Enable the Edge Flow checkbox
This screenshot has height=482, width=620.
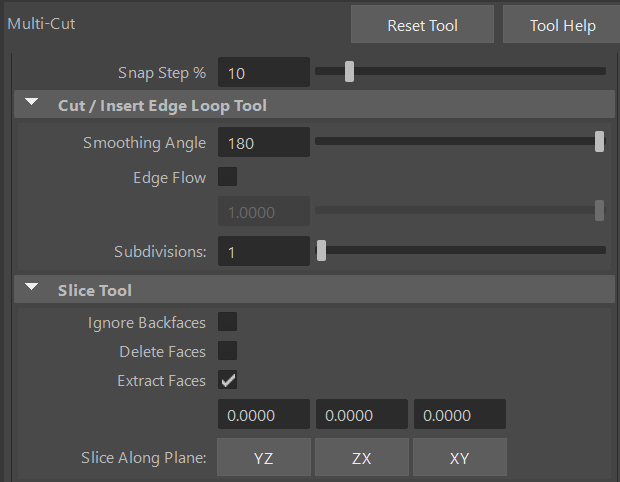tap(228, 178)
